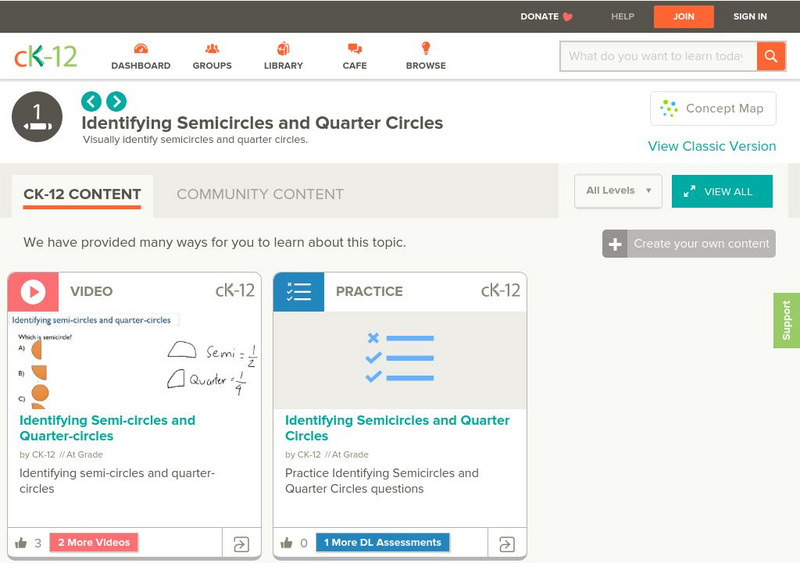Switch to CK-12 Content tab

tap(82, 194)
